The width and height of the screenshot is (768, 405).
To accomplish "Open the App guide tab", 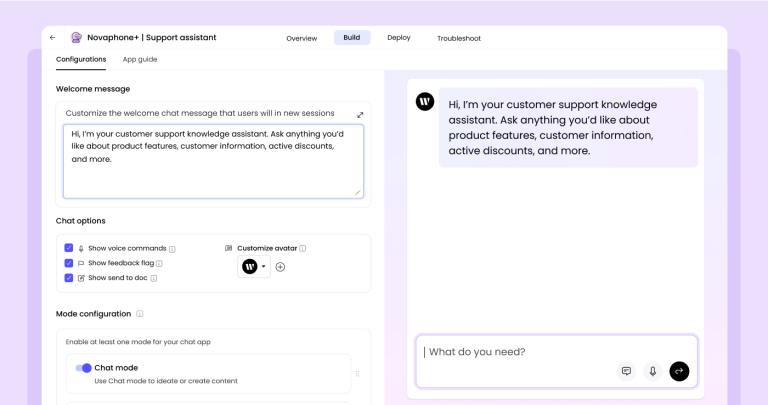I will pyautogui.click(x=140, y=59).
